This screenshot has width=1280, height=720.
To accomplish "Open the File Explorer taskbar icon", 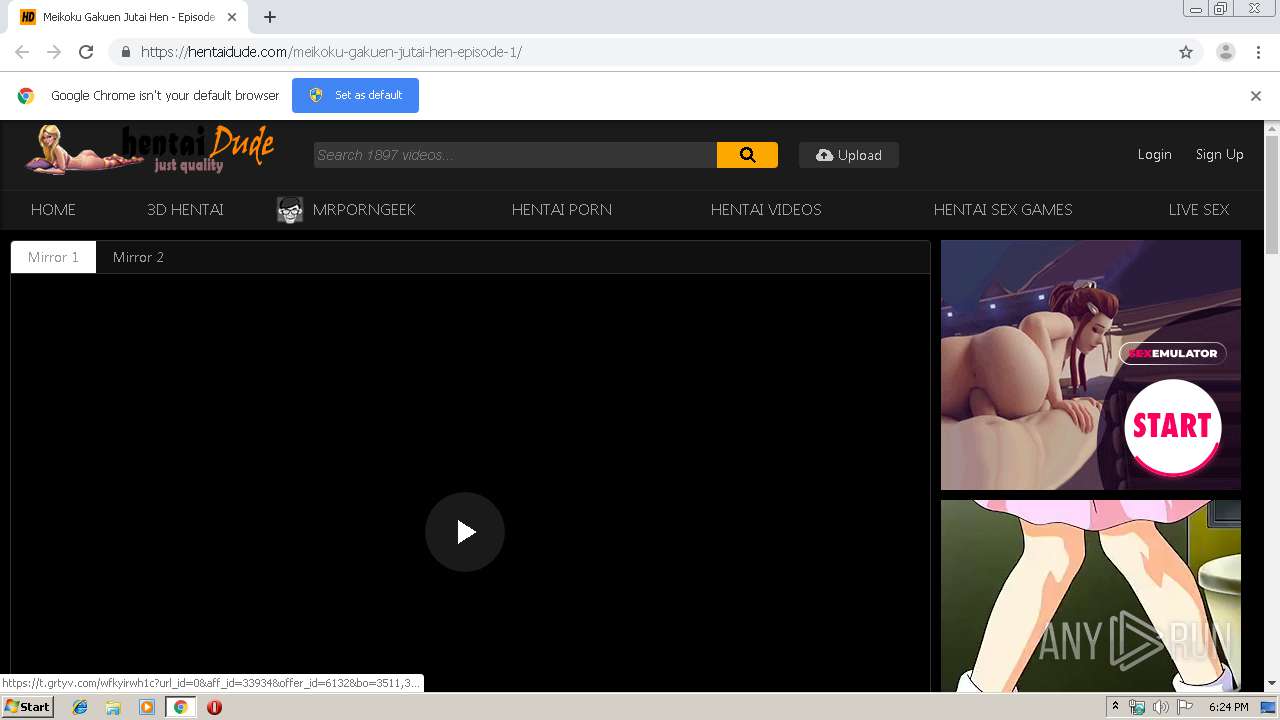I will tap(113, 707).
